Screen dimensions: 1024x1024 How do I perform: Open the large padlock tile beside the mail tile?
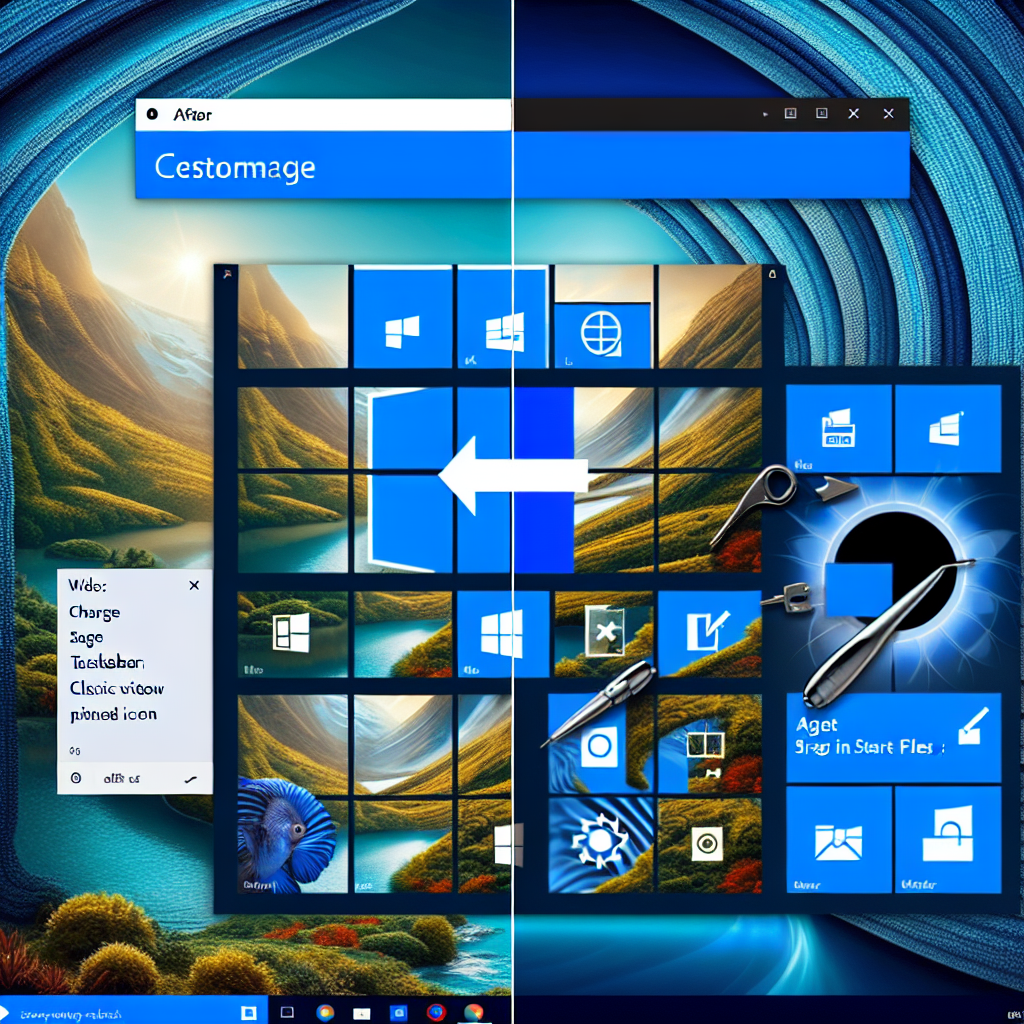tap(948, 839)
